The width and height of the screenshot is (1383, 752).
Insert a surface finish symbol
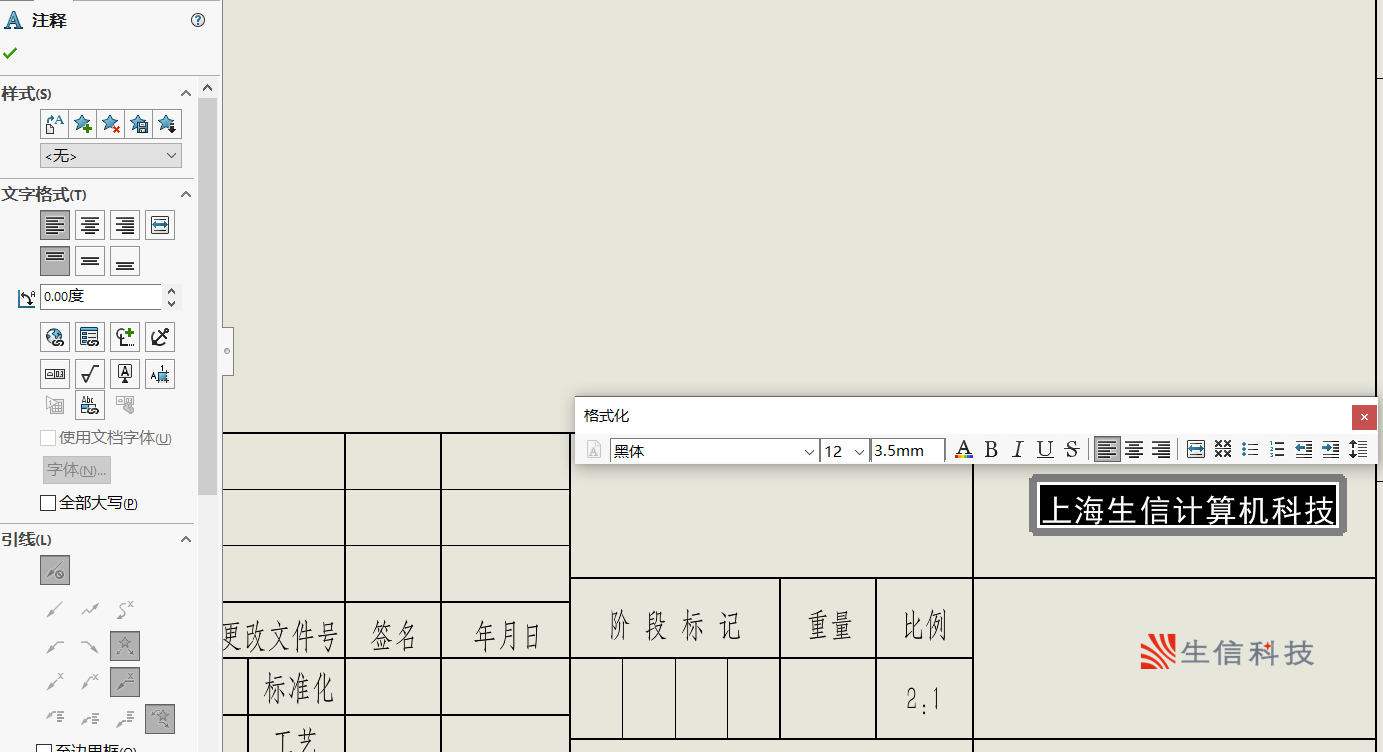(90, 374)
